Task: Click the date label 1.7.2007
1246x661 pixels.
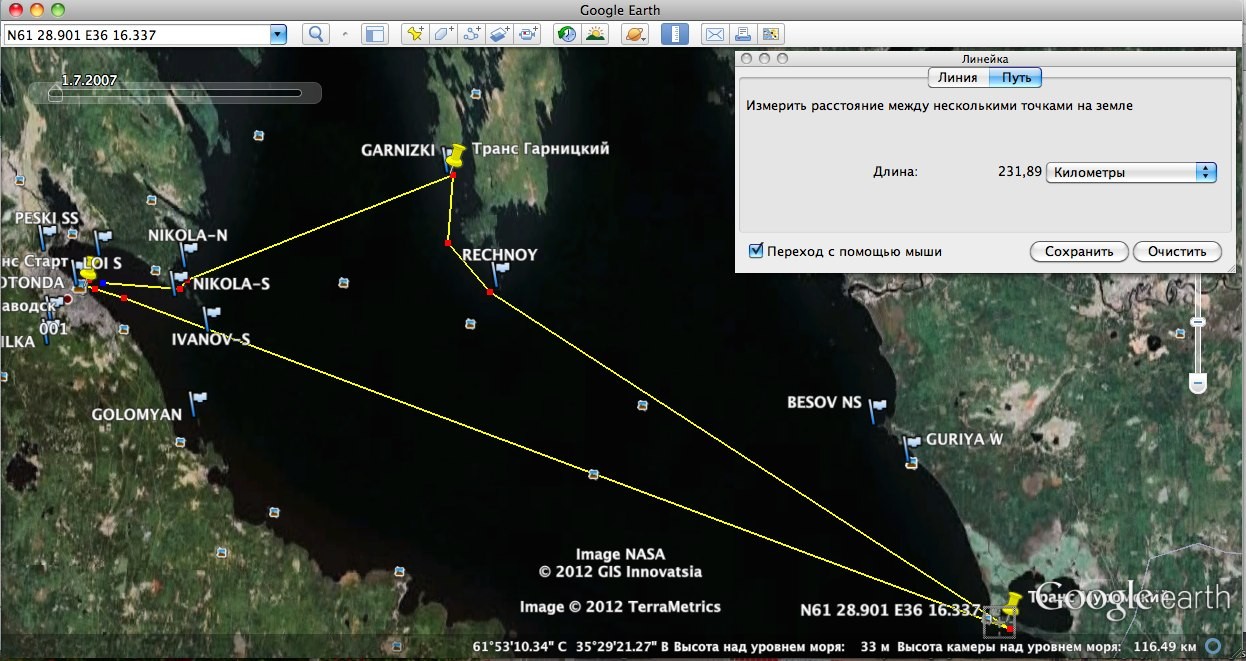Action: pyautogui.click(x=90, y=79)
